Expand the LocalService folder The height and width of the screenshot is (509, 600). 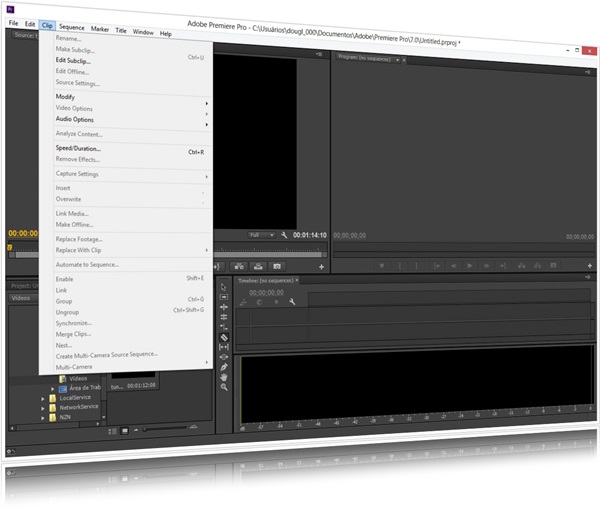point(43,398)
